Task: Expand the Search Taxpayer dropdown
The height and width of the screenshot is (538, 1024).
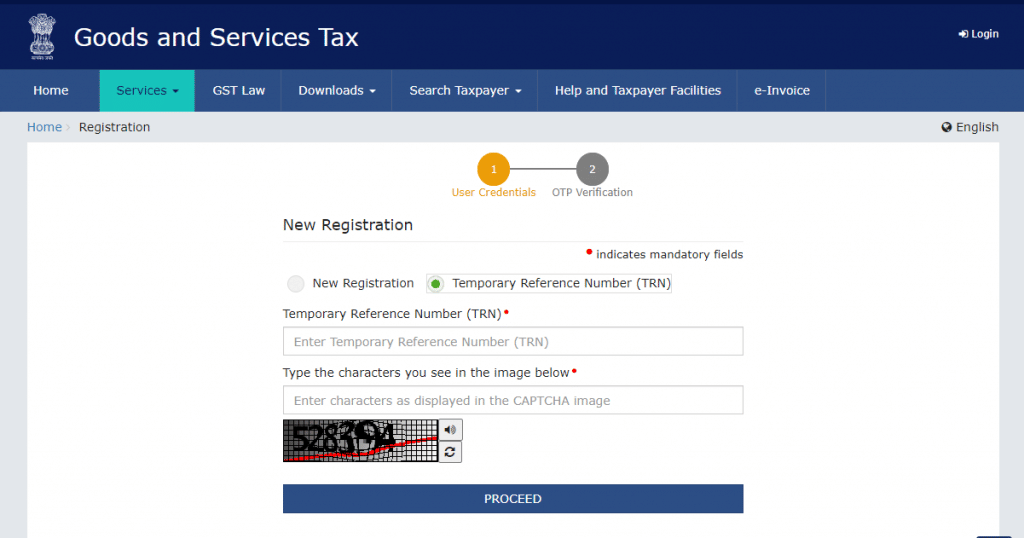Action: click(465, 91)
